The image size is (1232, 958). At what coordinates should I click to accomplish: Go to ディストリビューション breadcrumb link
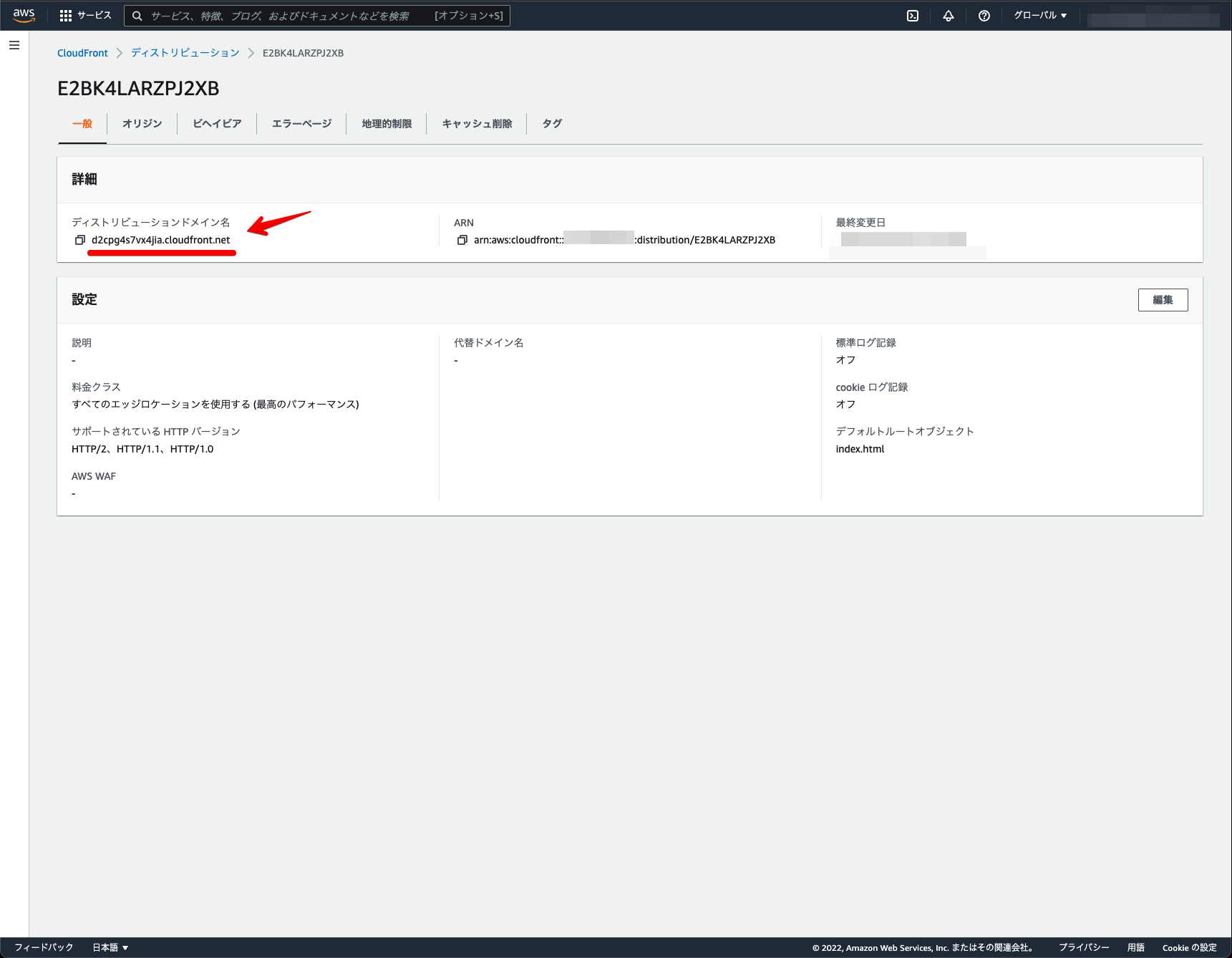pyautogui.click(x=185, y=53)
